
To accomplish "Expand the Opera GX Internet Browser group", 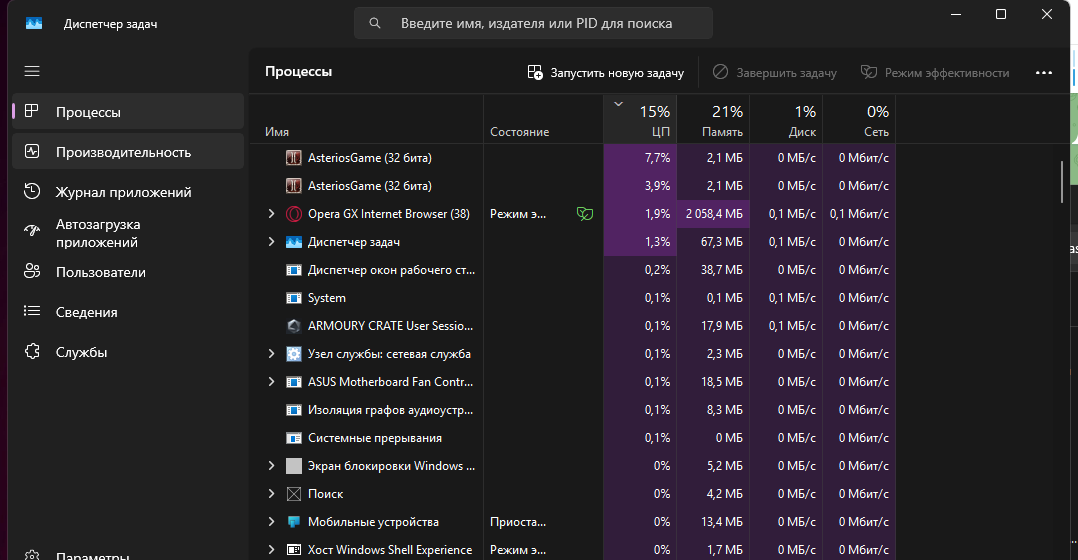I will click(x=271, y=214).
